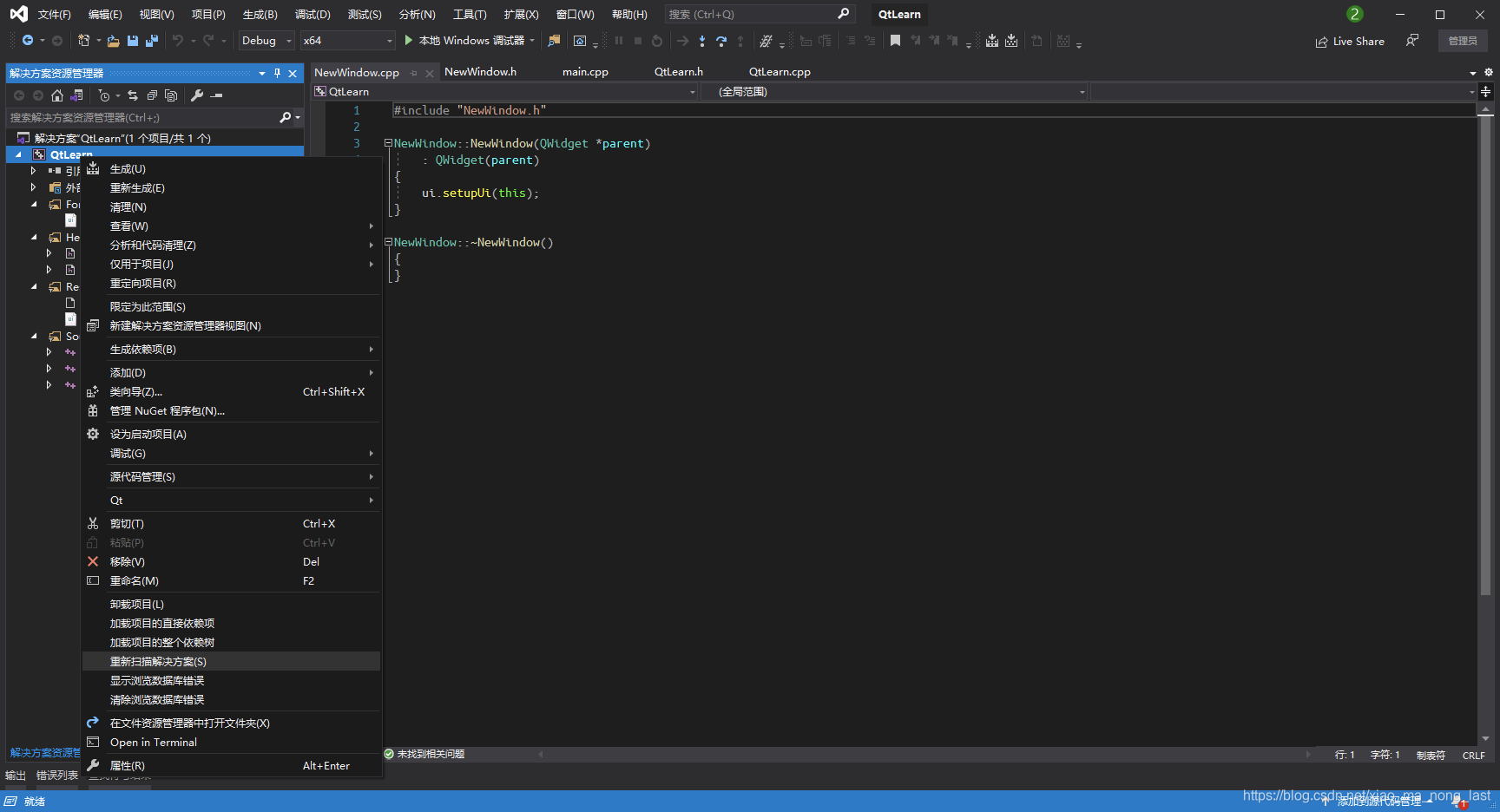Switch to the QtLearn.h tab

(678, 72)
